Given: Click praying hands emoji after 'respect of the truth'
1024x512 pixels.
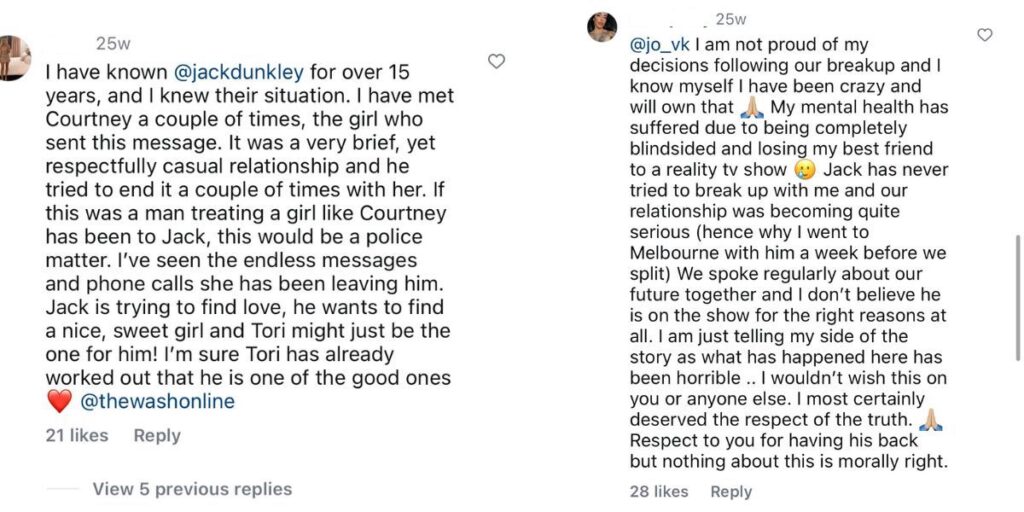Looking at the screenshot, I should click(x=930, y=421).
